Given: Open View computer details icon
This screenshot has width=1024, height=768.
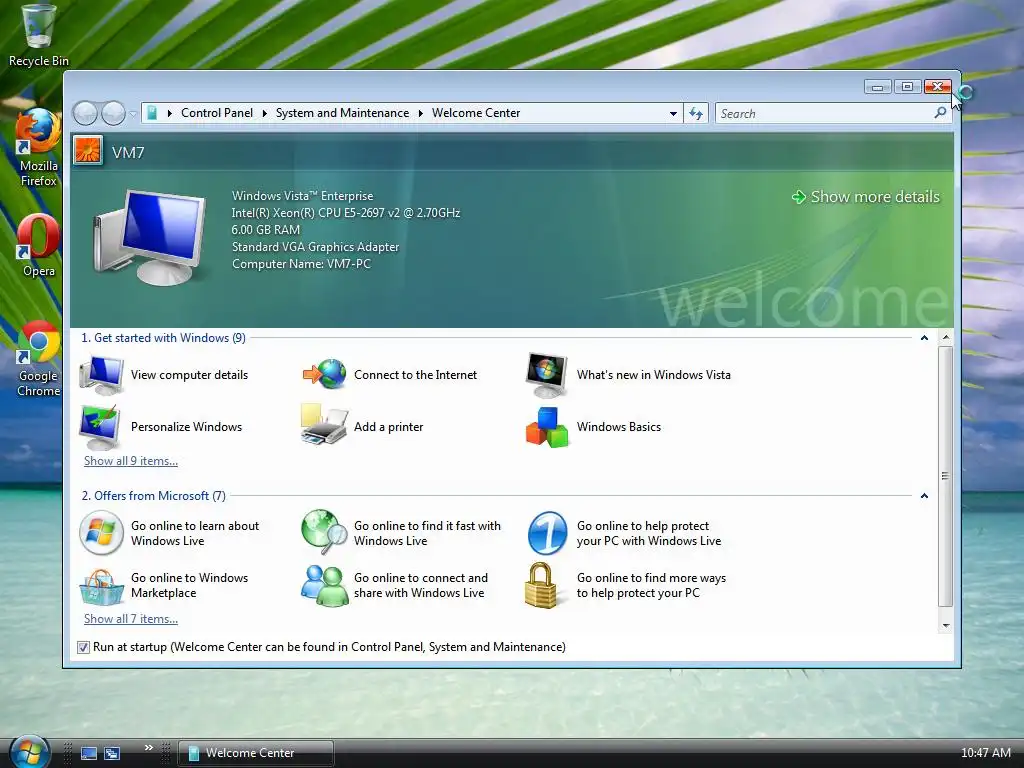Looking at the screenshot, I should 101,375.
